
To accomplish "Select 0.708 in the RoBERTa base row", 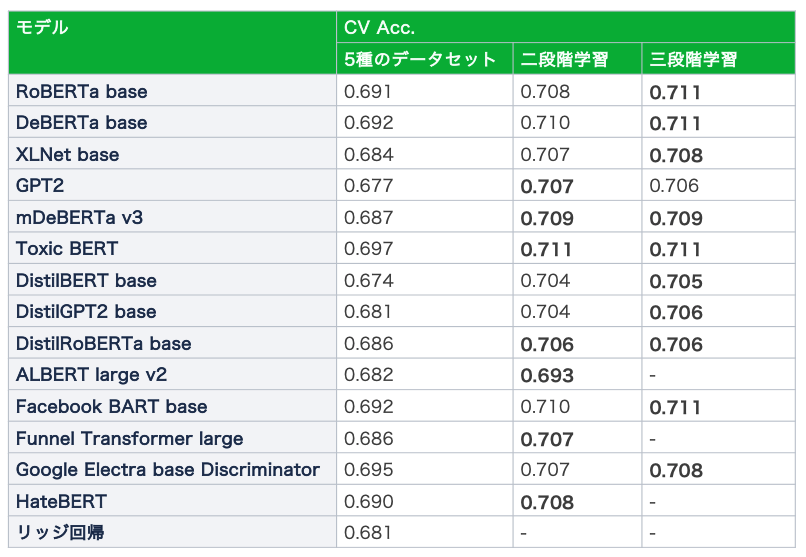I will [545, 91].
